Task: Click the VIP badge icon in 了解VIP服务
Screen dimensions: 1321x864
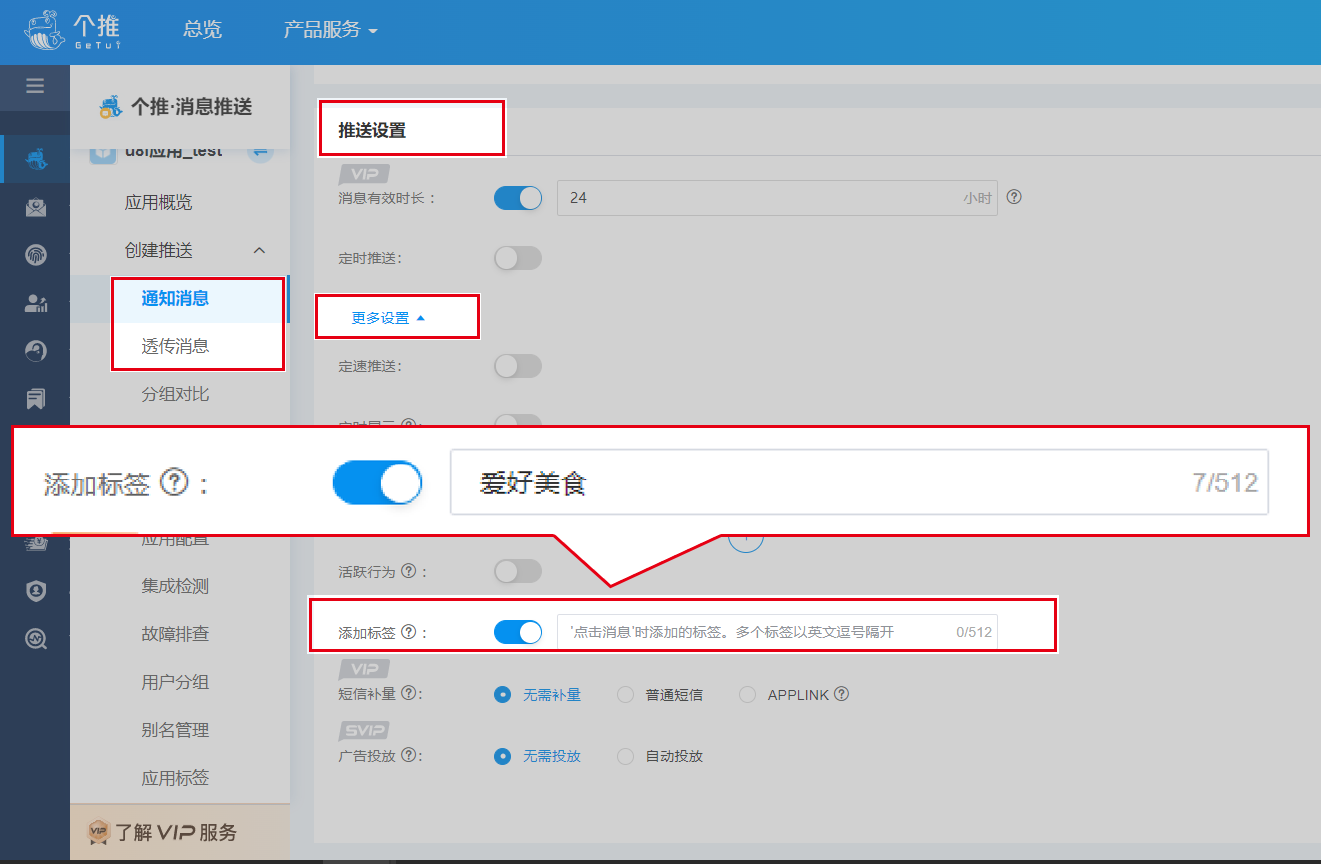Action: (x=98, y=831)
